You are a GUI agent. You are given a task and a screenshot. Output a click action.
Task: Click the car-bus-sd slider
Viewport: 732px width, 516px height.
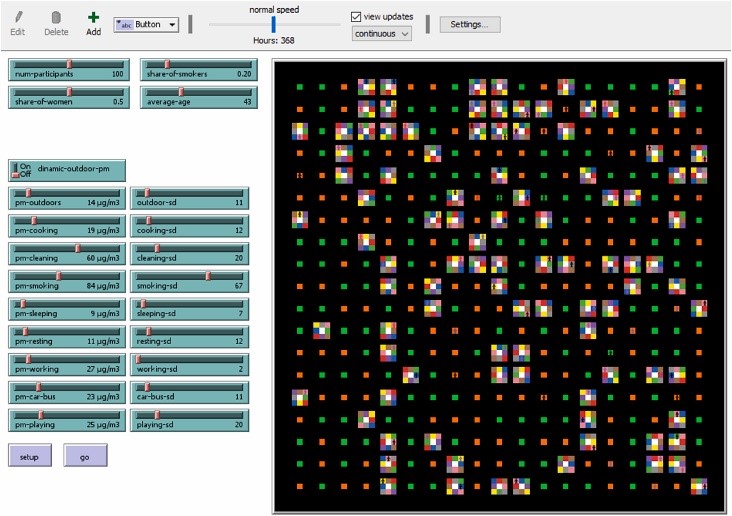coord(190,392)
